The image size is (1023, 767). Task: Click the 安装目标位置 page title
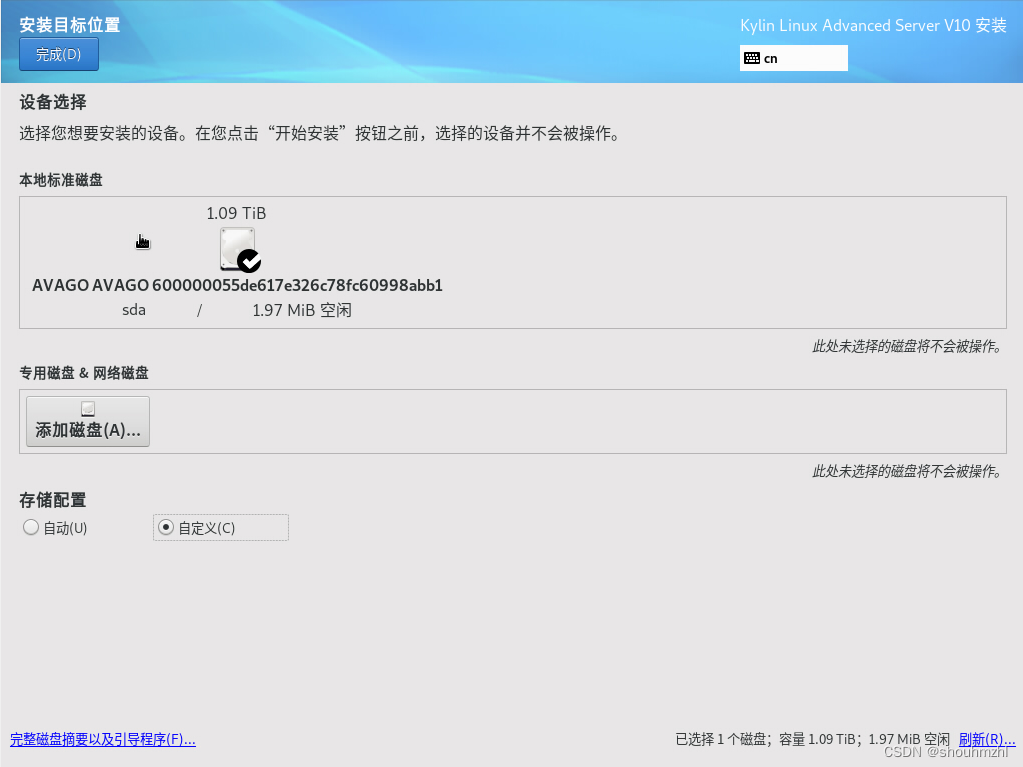point(70,25)
